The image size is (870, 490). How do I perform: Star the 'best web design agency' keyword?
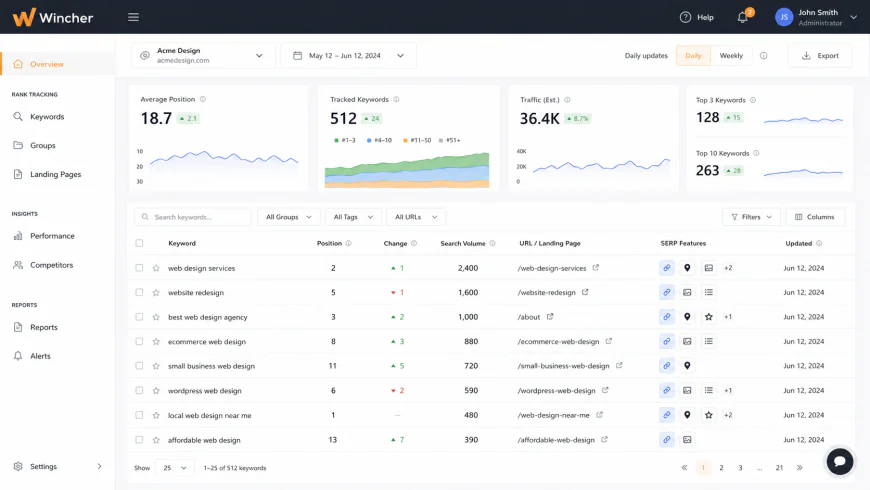156,317
